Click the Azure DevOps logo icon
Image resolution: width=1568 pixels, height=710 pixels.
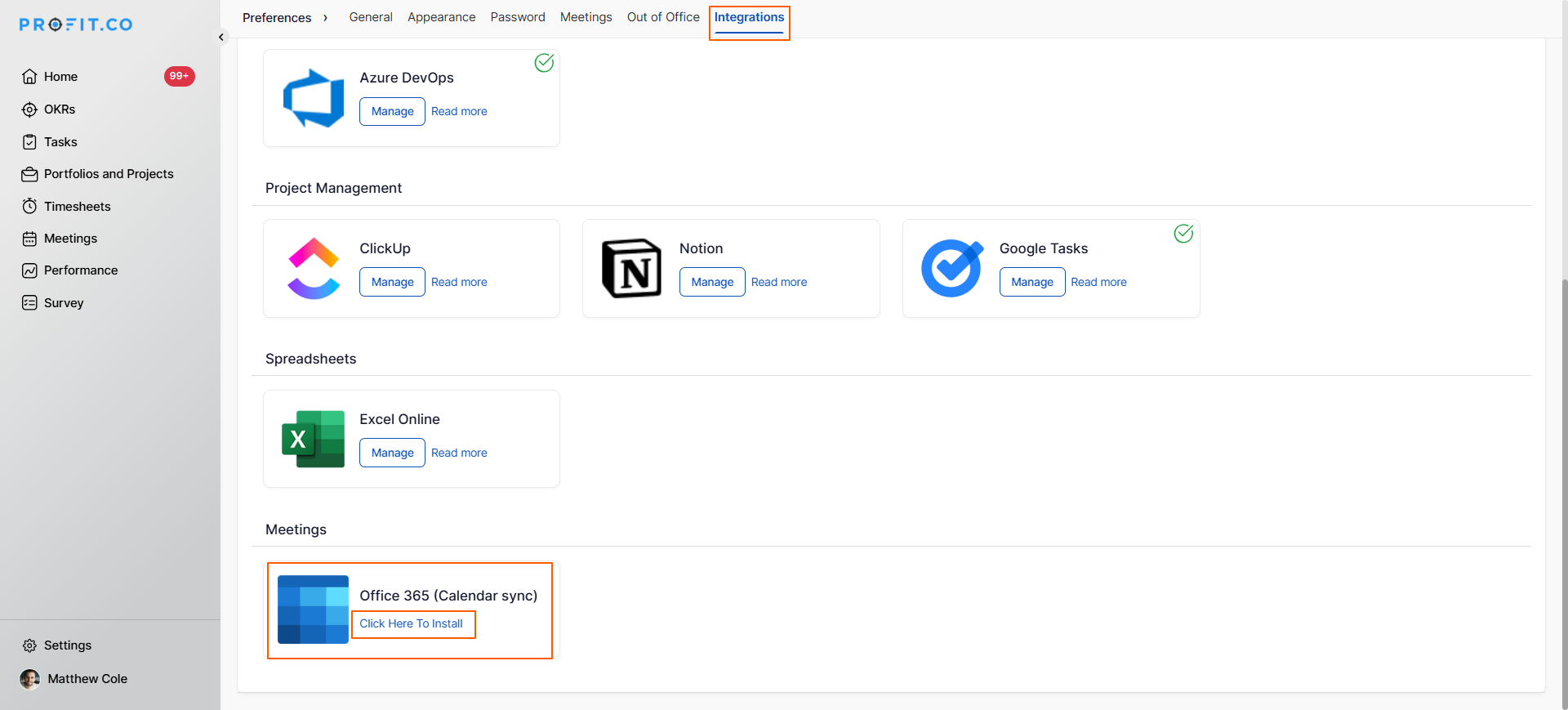314,98
